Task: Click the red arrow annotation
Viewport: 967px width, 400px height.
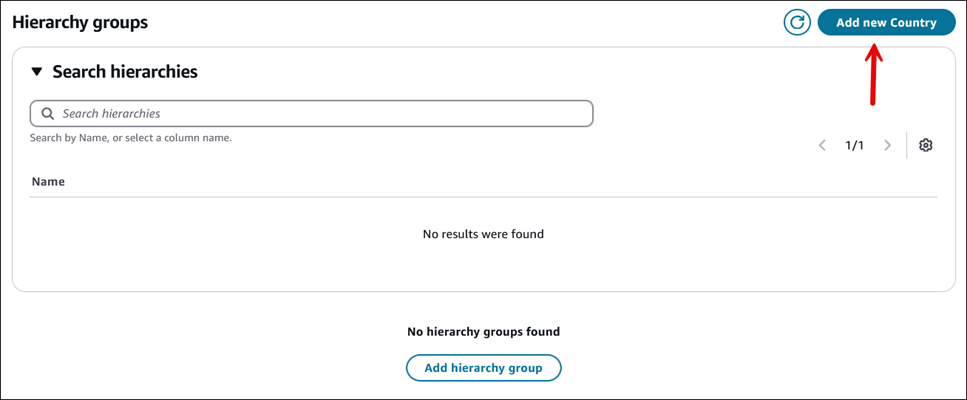Action: (873, 75)
